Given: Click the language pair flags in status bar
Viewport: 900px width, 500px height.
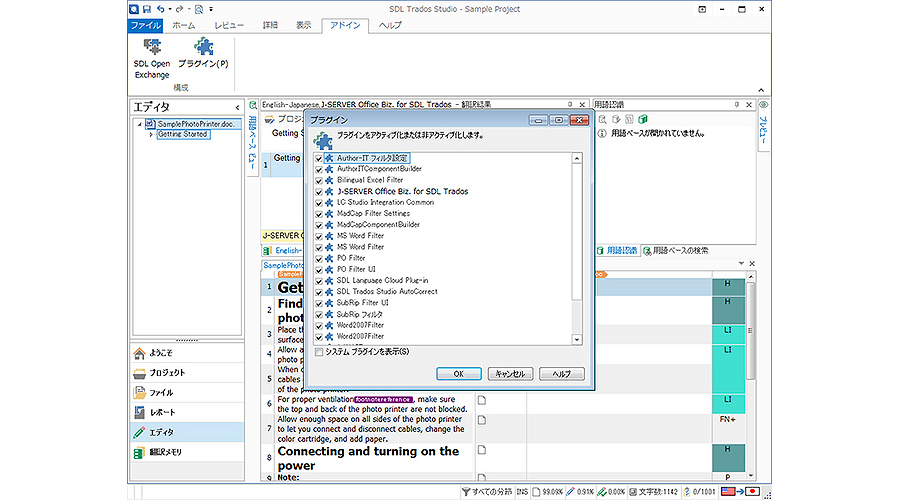Looking at the screenshot, I should coord(740,491).
